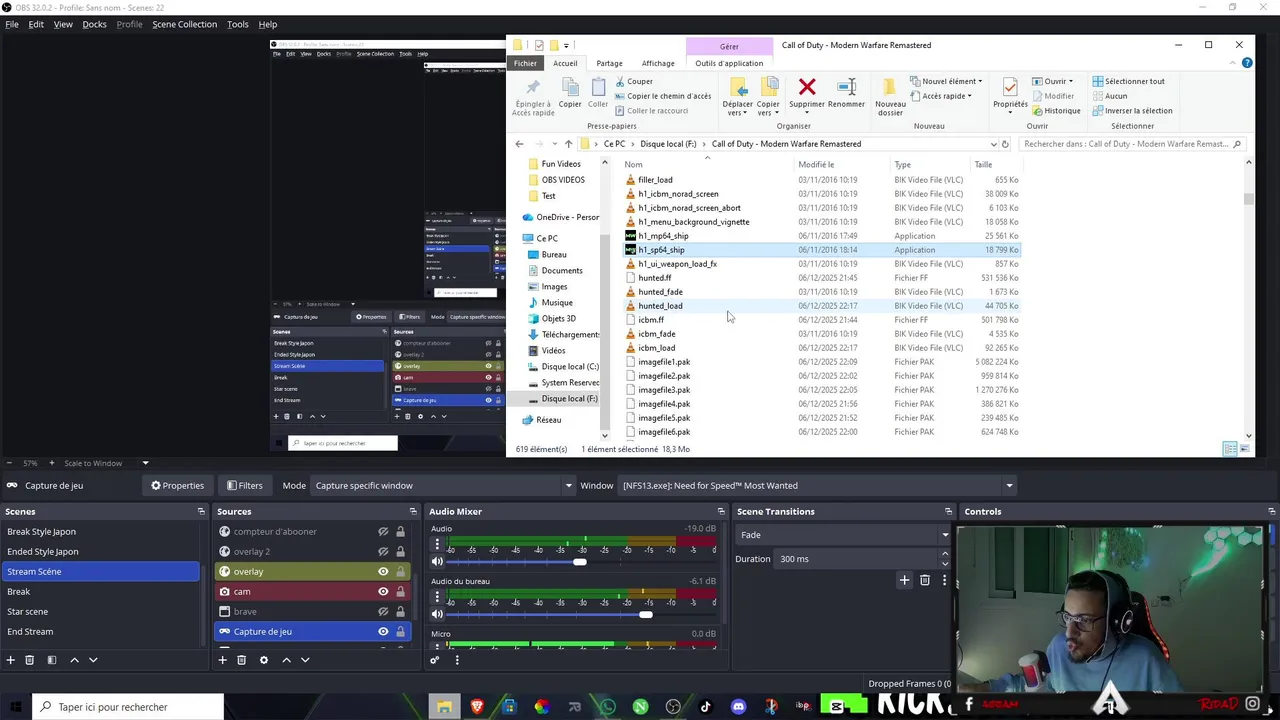Screen dimensions: 1280x720
Task: Click the Supprimer red X icon in Explorer
Action: [807, 87]
